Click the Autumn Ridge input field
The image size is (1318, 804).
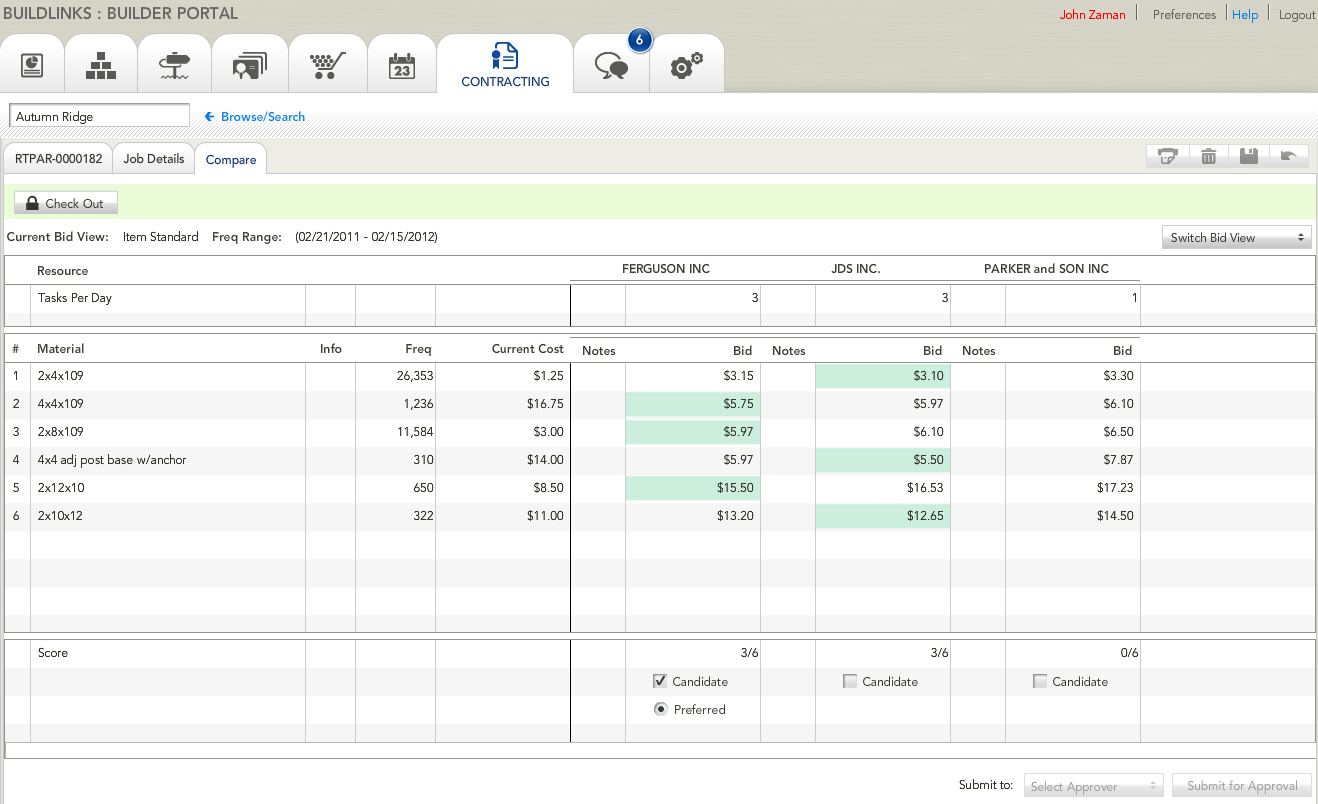(x=99, y=116)
